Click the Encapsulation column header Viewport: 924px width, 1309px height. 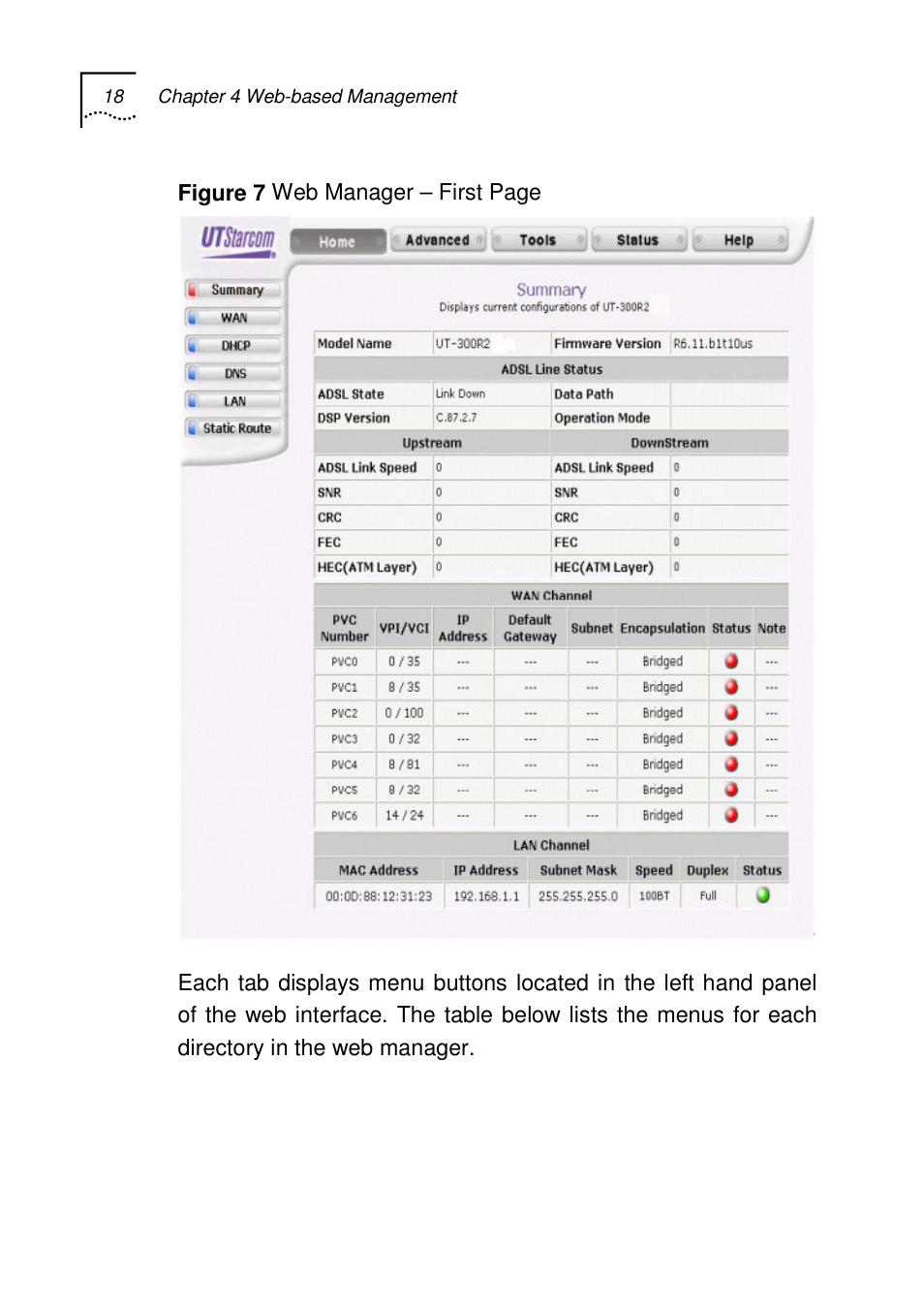(662, 628)
